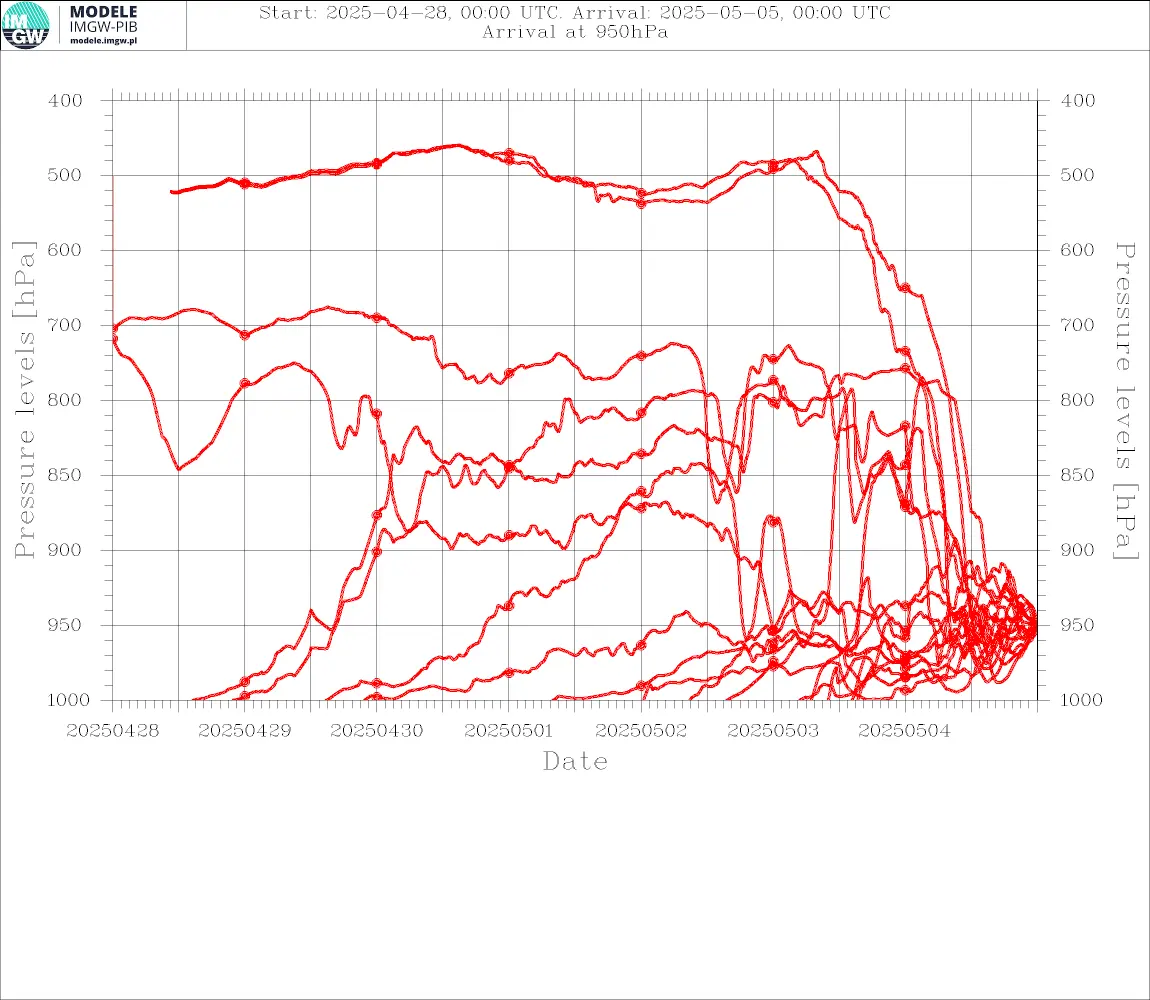This screenshot has width=1150, height=1000.
Task: Click the 20250430 date axis label
Action: 376,731
